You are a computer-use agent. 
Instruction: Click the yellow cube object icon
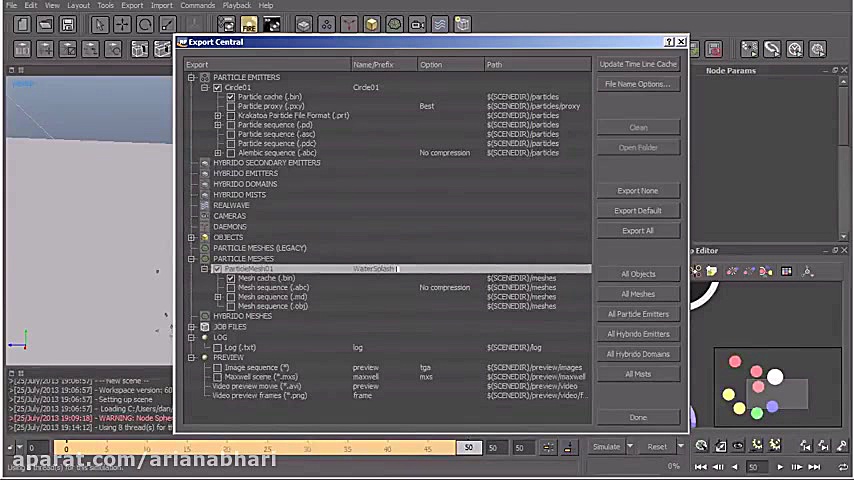(371, 25)
